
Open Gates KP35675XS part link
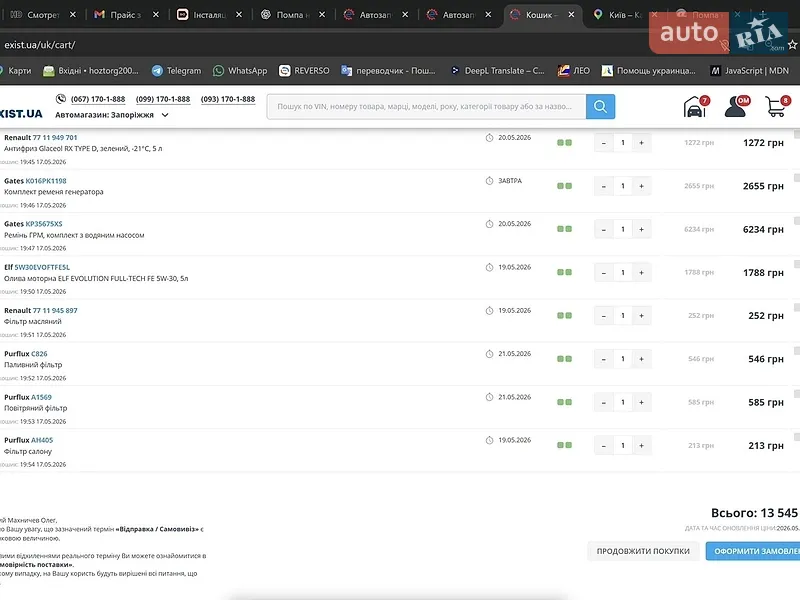(44, 224)
